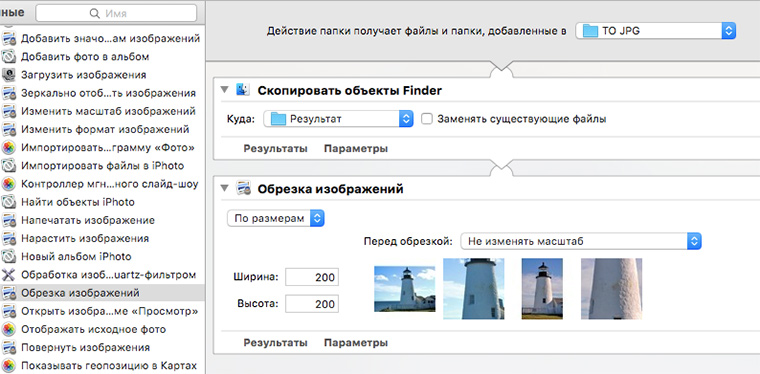This screenshot has width=760, height=374.
Task: Select 'Изменить масштаб изображений' action
Action: tap(108, 111)
